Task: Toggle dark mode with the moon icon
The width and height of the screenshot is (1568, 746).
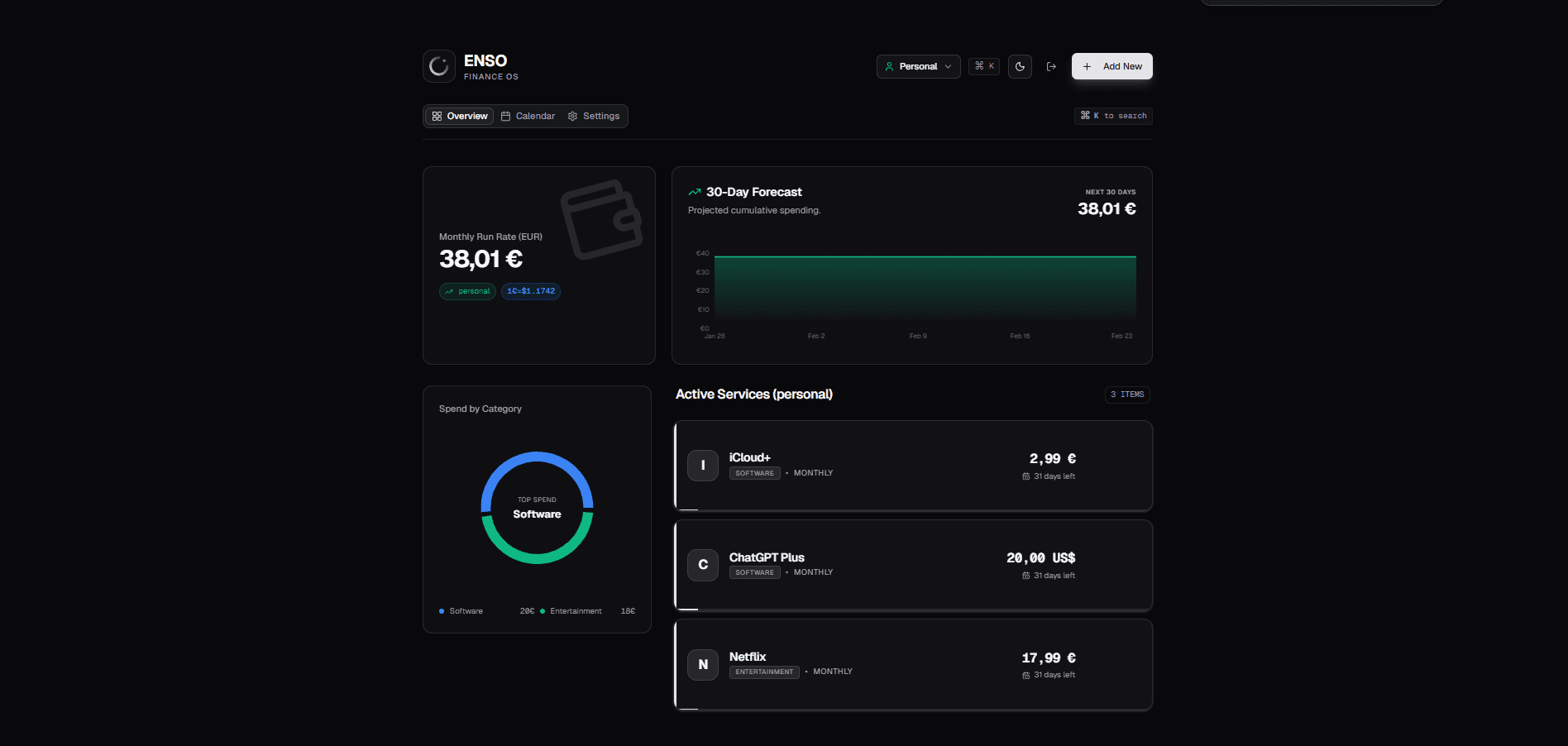Action: coord(1019,66)
